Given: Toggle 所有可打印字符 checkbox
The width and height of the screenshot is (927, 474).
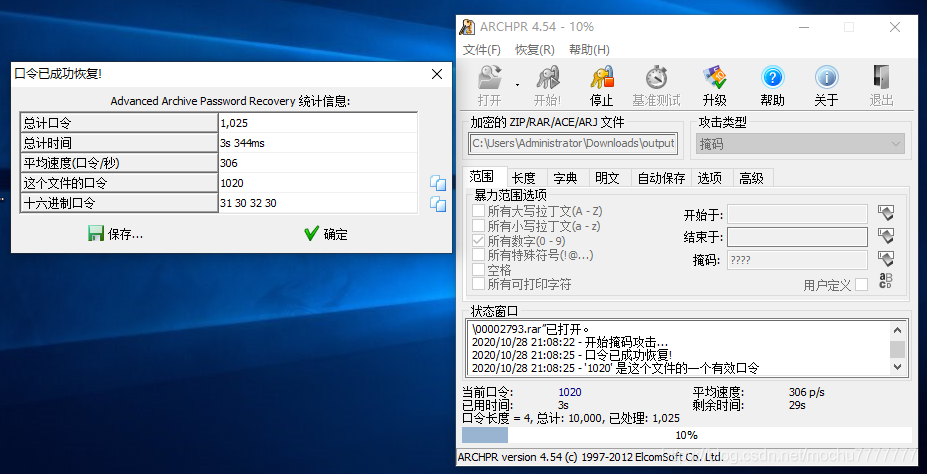Looking at the screenshot, I should pyautogui.click(x=478, y=284).
